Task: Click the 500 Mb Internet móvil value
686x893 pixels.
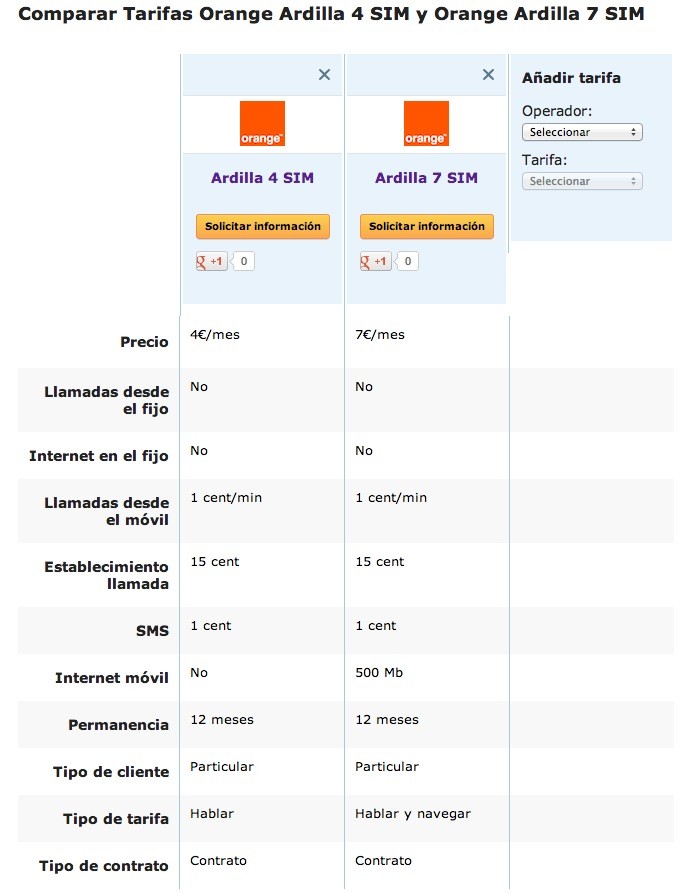Action: (x=379, y=673)
